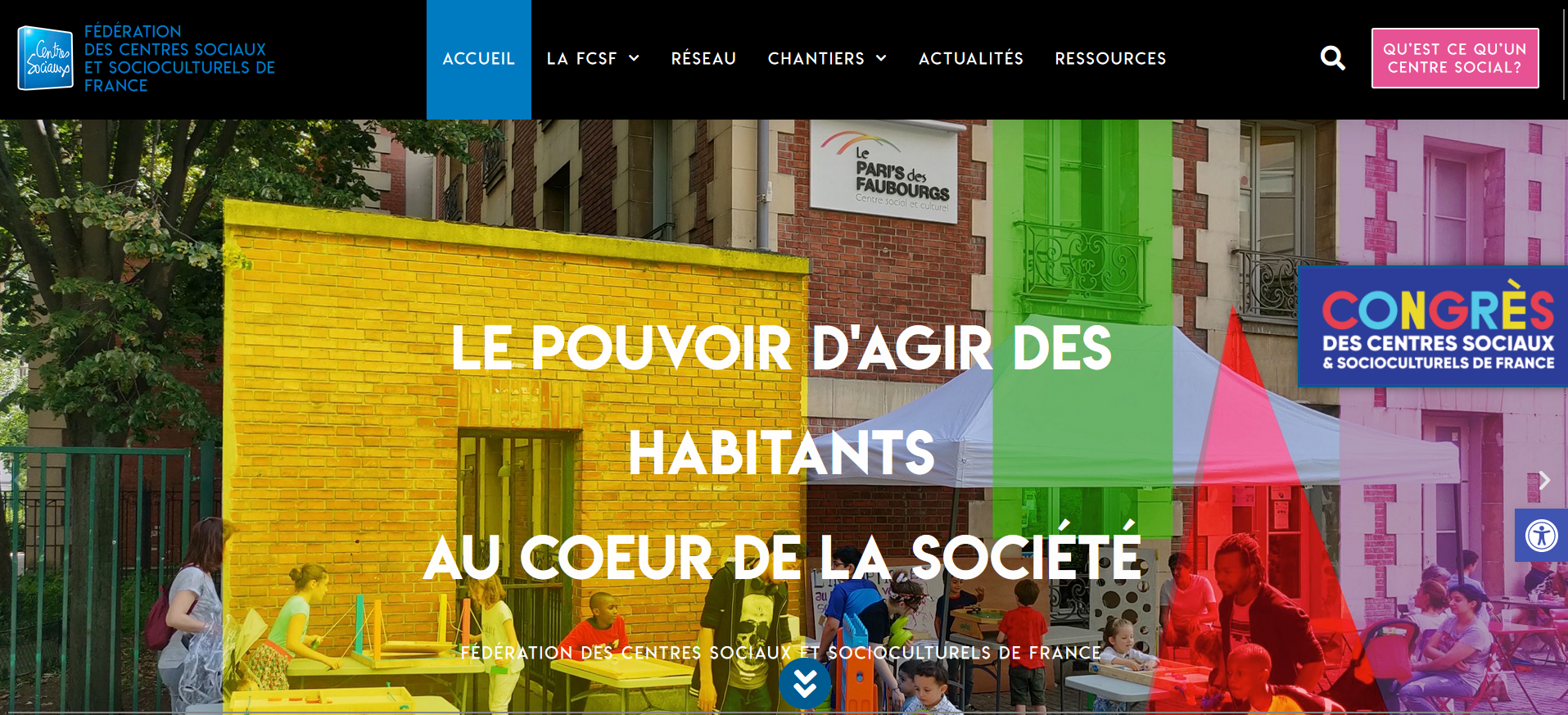Viewport: 1568px width, 715px height.
Task: Advance slider with the right arrow
Action: [x=1544, y=480]
